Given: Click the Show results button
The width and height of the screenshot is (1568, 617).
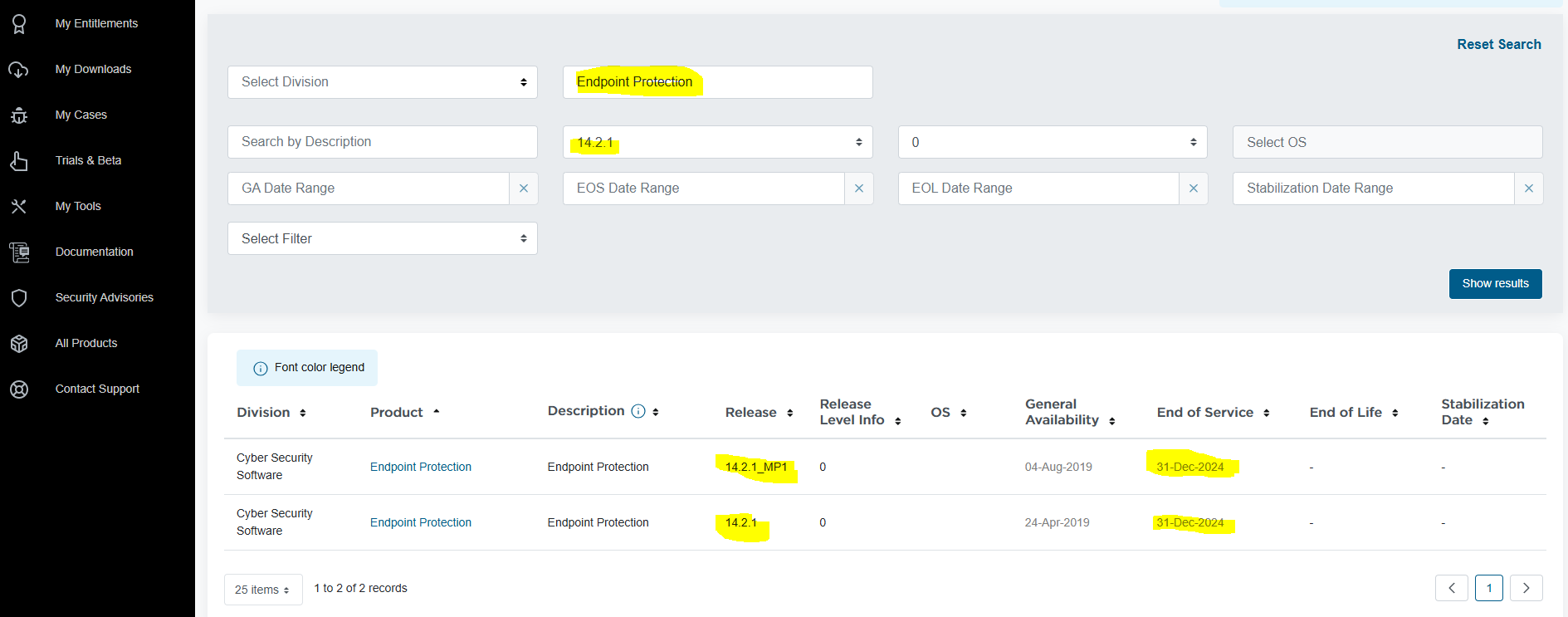Looking at the screenshot, I should [1496, 283].
